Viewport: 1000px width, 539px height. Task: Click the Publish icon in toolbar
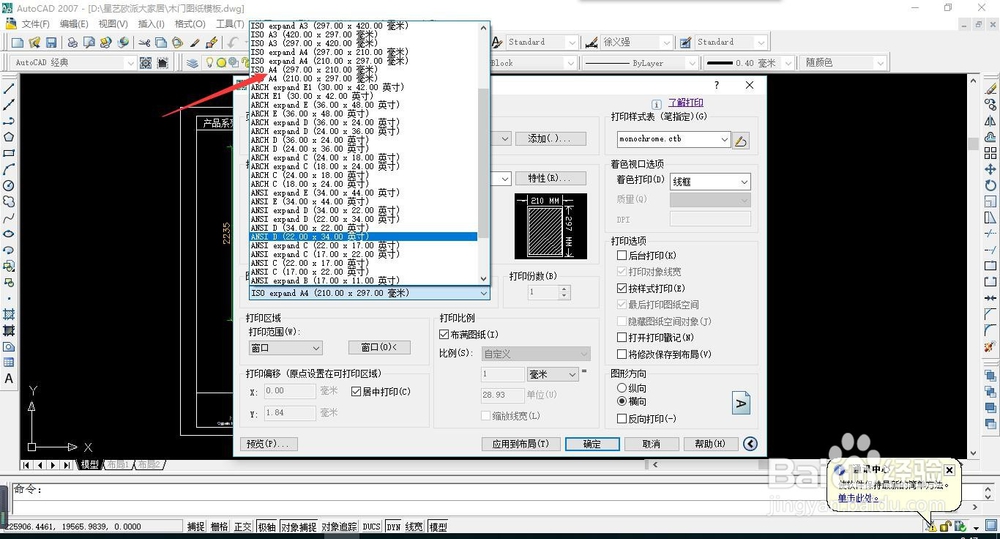[106, 42]
